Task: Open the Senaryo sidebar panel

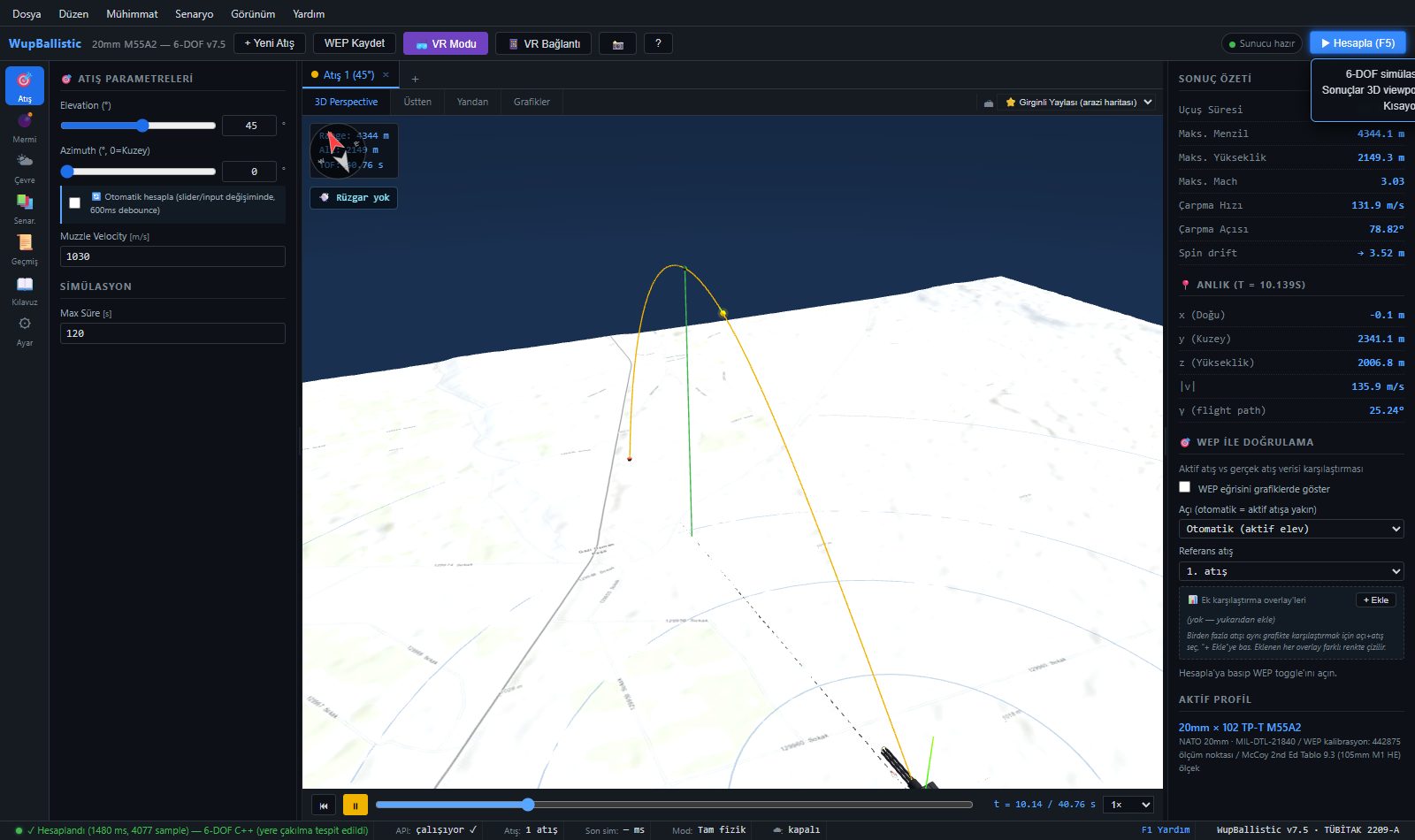Action: pyautogui.click(x=25, y=208)
